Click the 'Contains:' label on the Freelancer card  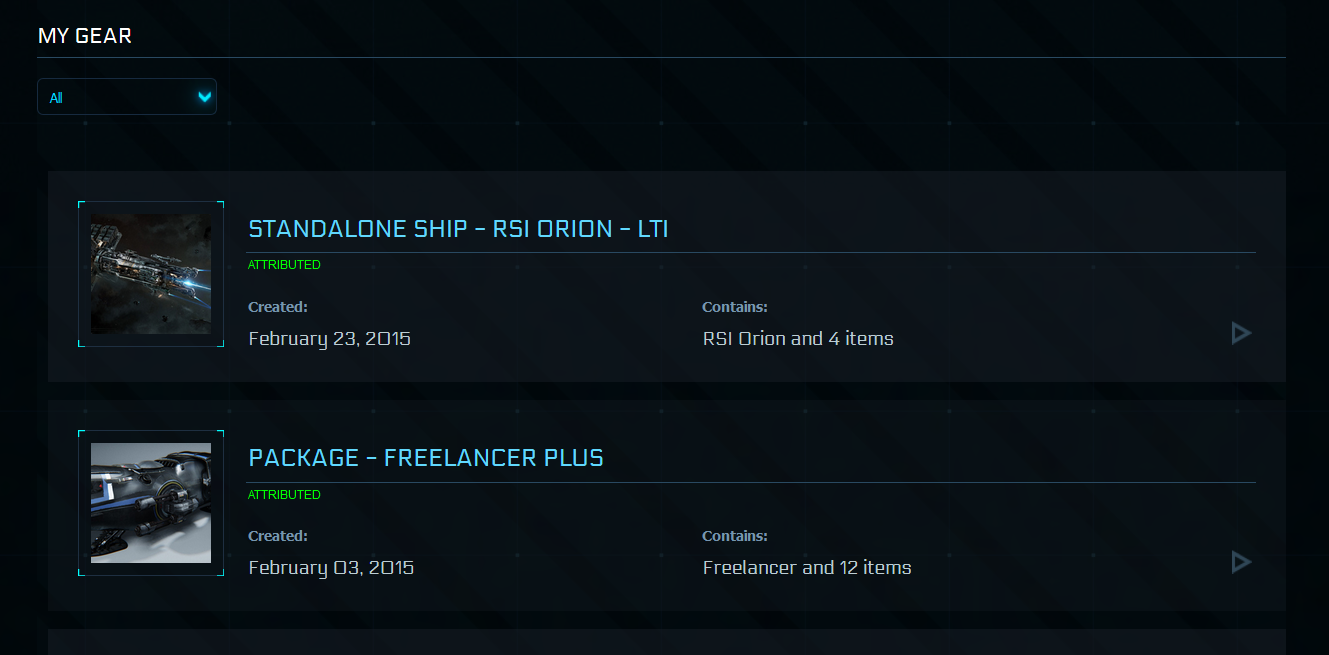coord(735,536)
